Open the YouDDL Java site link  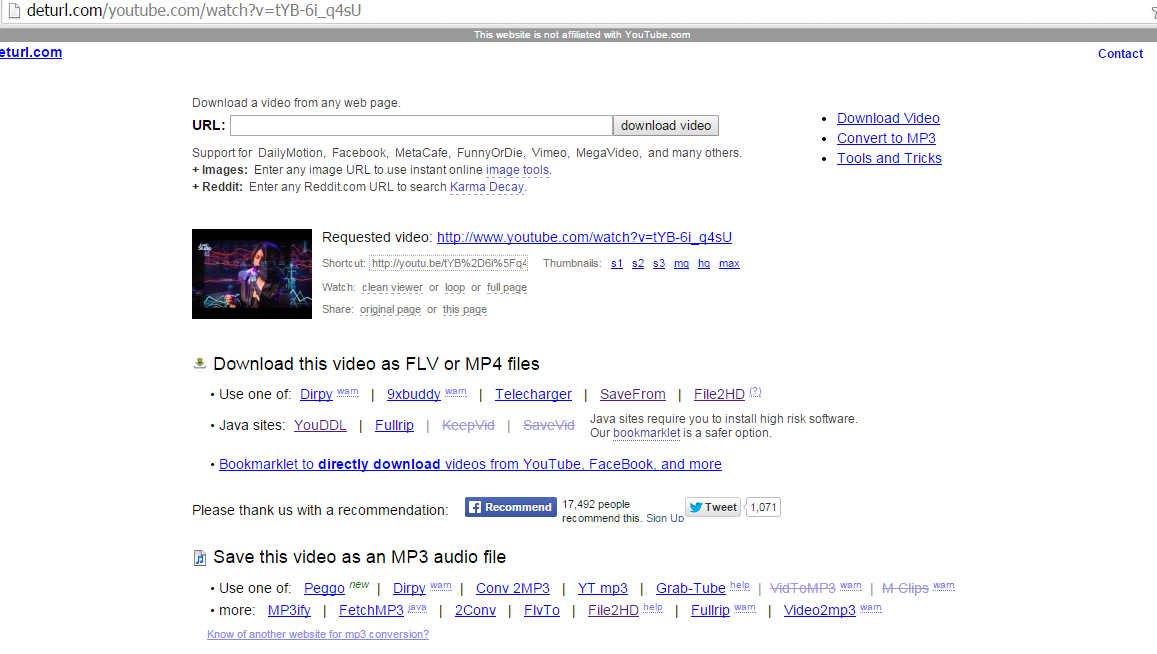click(320, 425)
